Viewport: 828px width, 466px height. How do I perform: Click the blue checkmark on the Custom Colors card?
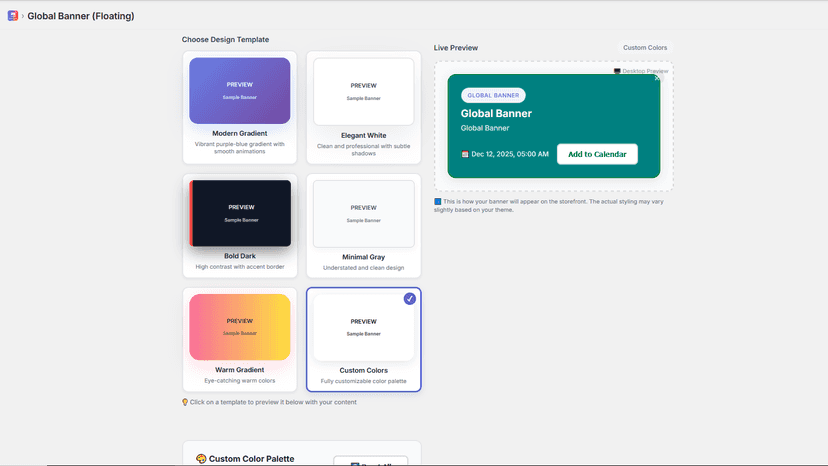pos(410,299)
